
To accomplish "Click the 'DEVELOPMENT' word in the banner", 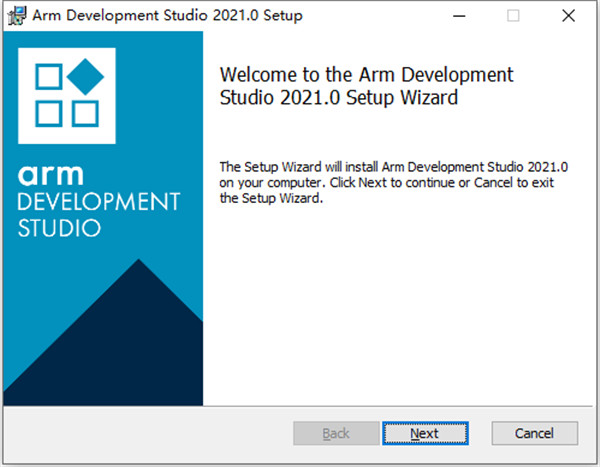I will coord(98,203).
